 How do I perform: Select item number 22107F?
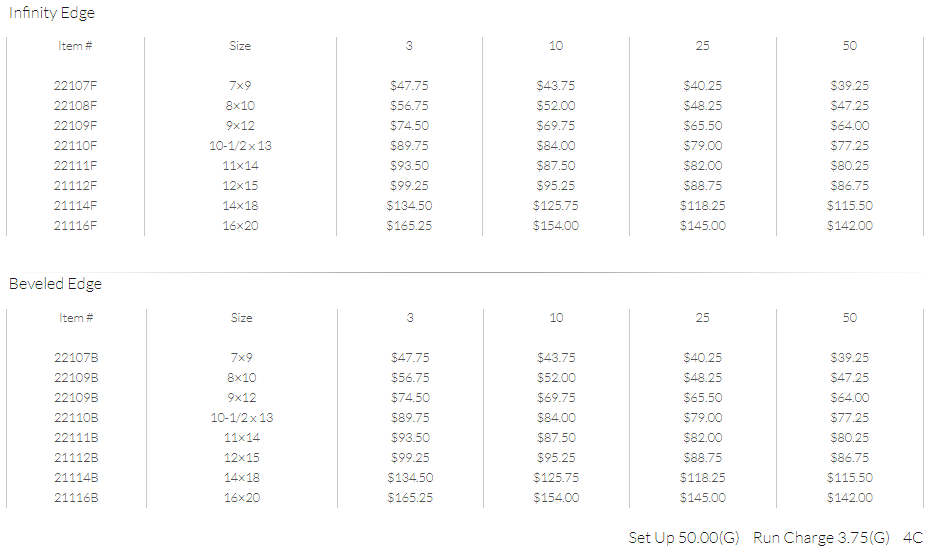pyautogui.click(x=75, y=85)
